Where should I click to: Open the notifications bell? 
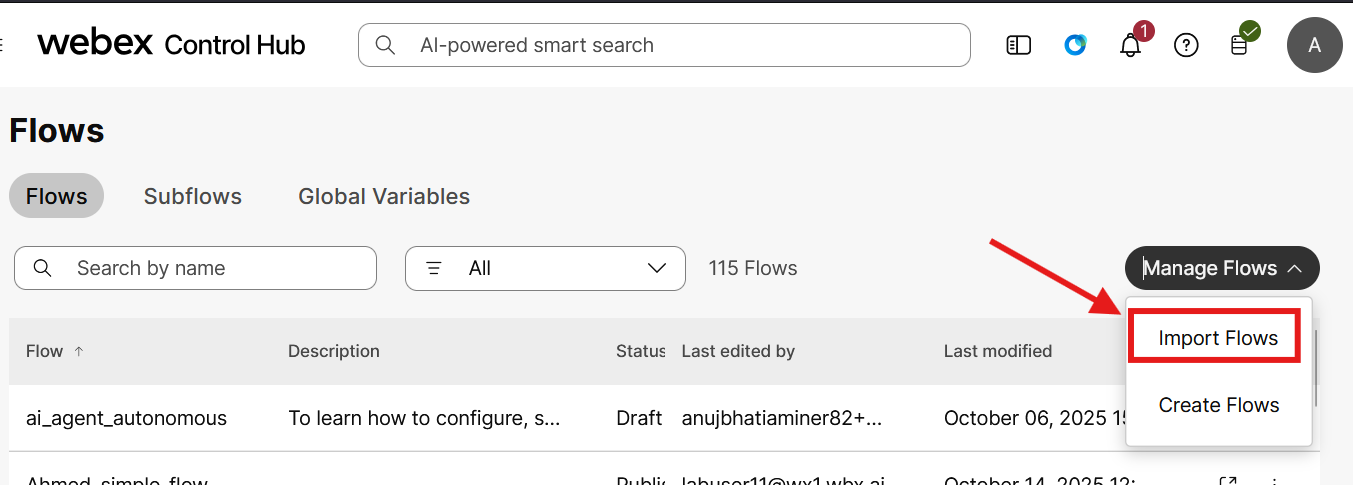tap(1131, 45)
